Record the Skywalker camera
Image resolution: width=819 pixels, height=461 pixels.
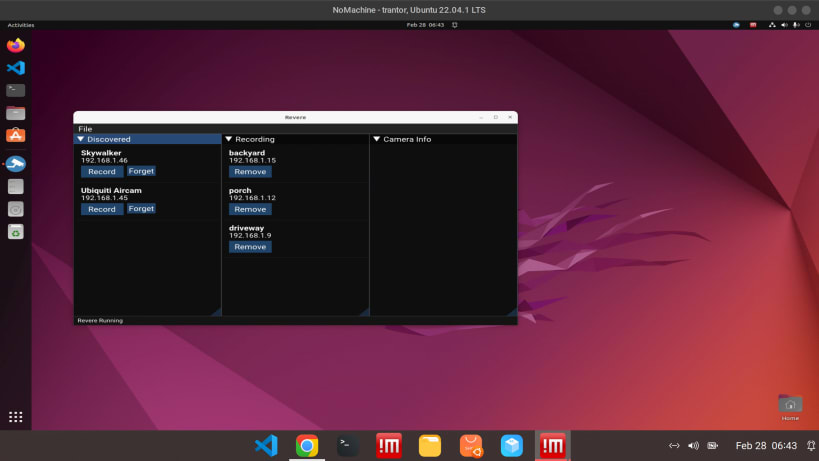click(102, 171)
